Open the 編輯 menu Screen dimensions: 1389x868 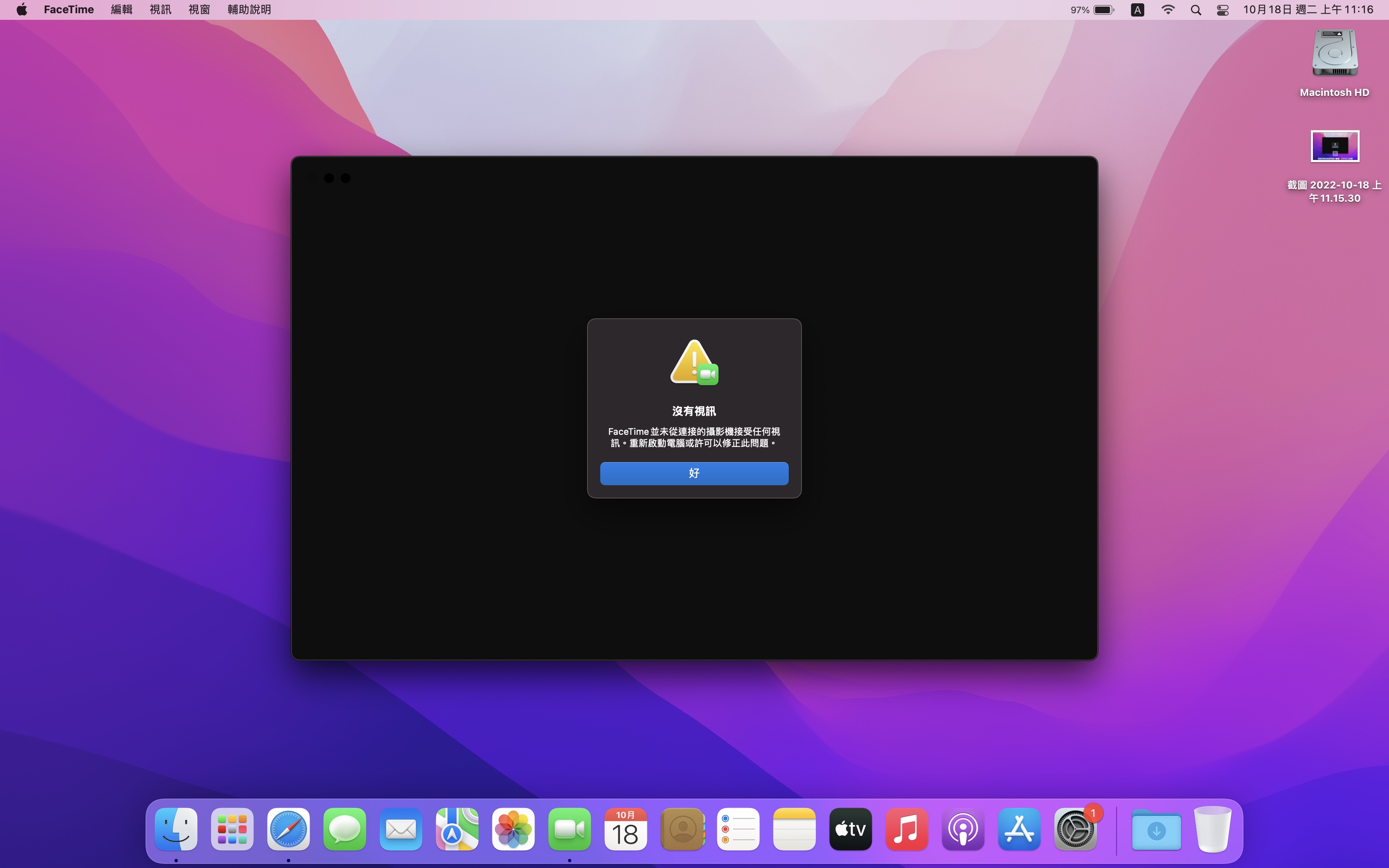122,10
